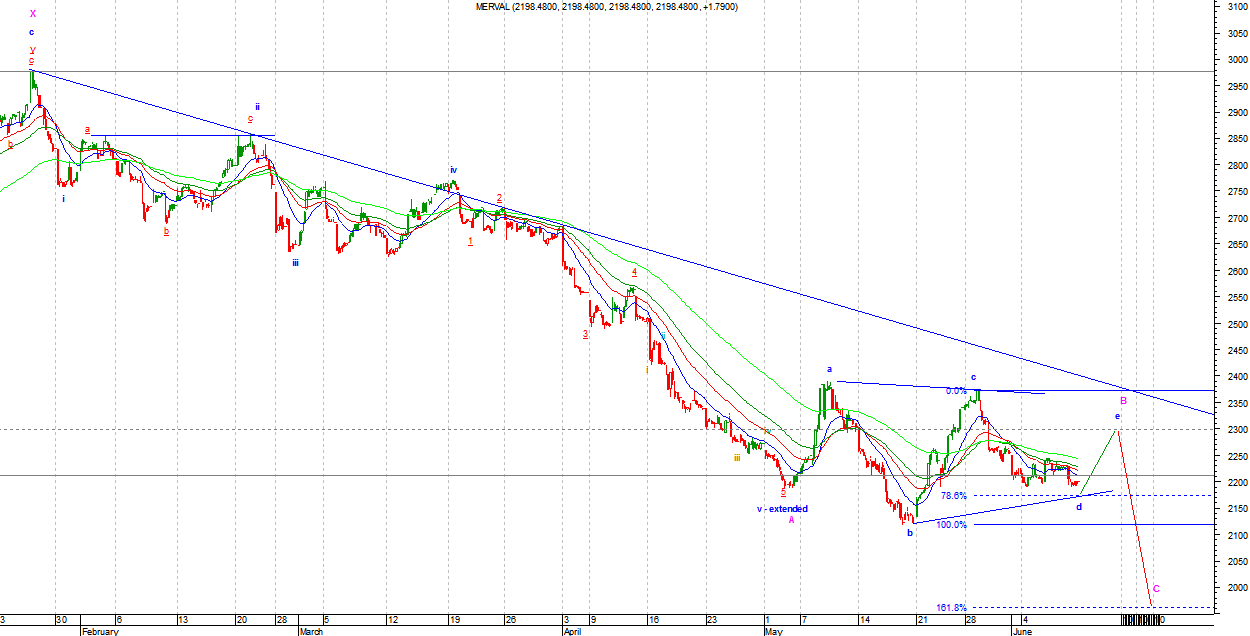Click the May month label on time axis

coord(773,631)
